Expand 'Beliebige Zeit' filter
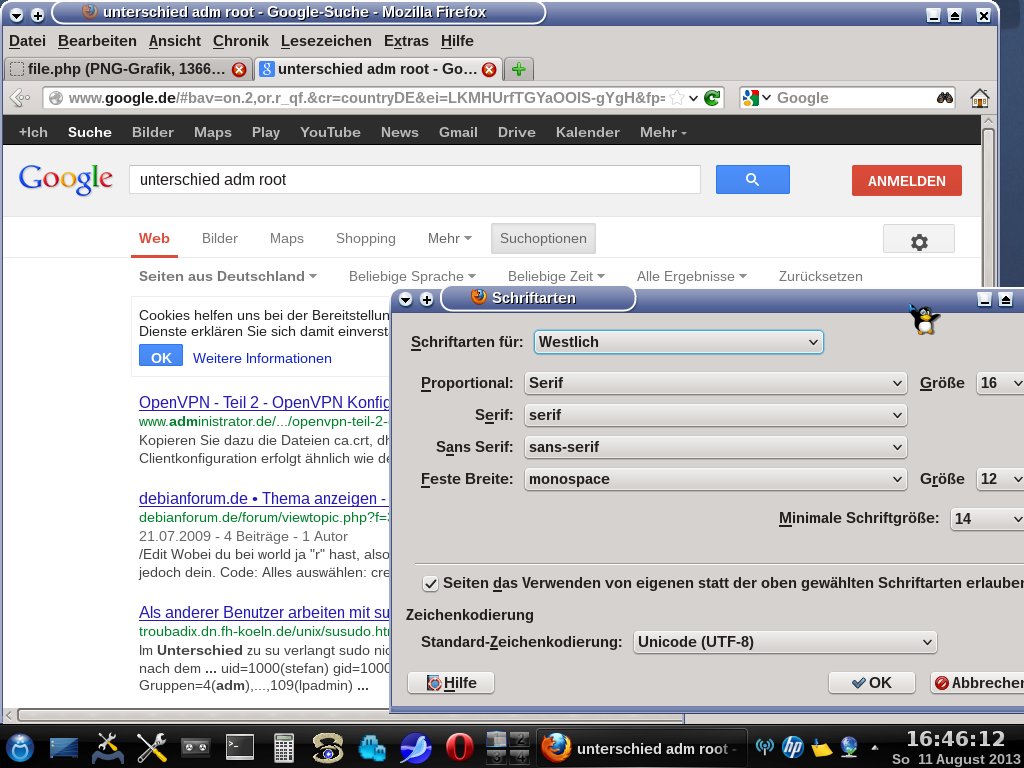The image size is (1024, 768). pyautogui.click(x=556, y=276)
